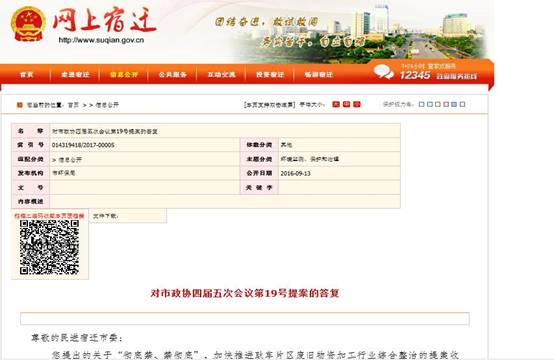Click the red caption above the QR code

(49, 216)
